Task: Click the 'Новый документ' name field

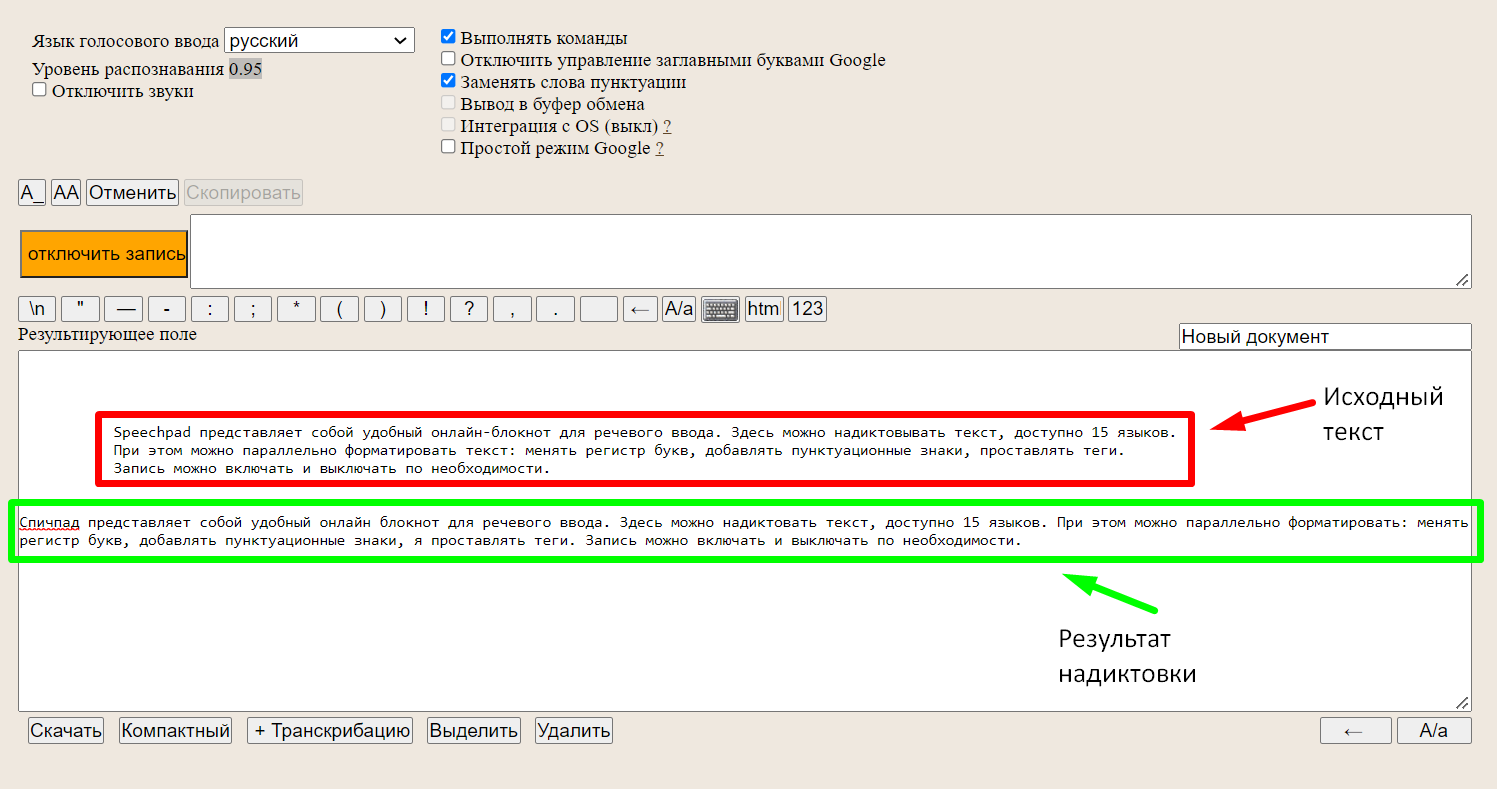Action: [x=1325, y=337]
